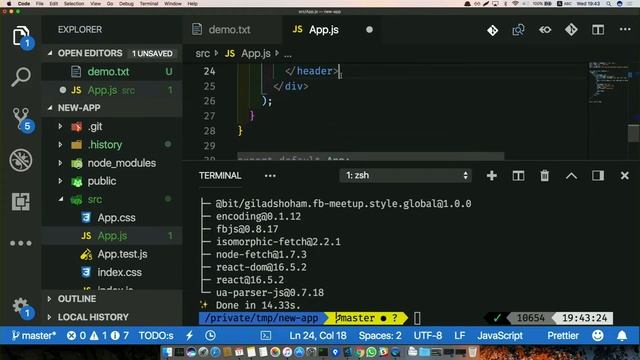This screenshot has height=360, width=640.
Task: Open problems errors and warnings counter
Action: click(x=98, y=336)
